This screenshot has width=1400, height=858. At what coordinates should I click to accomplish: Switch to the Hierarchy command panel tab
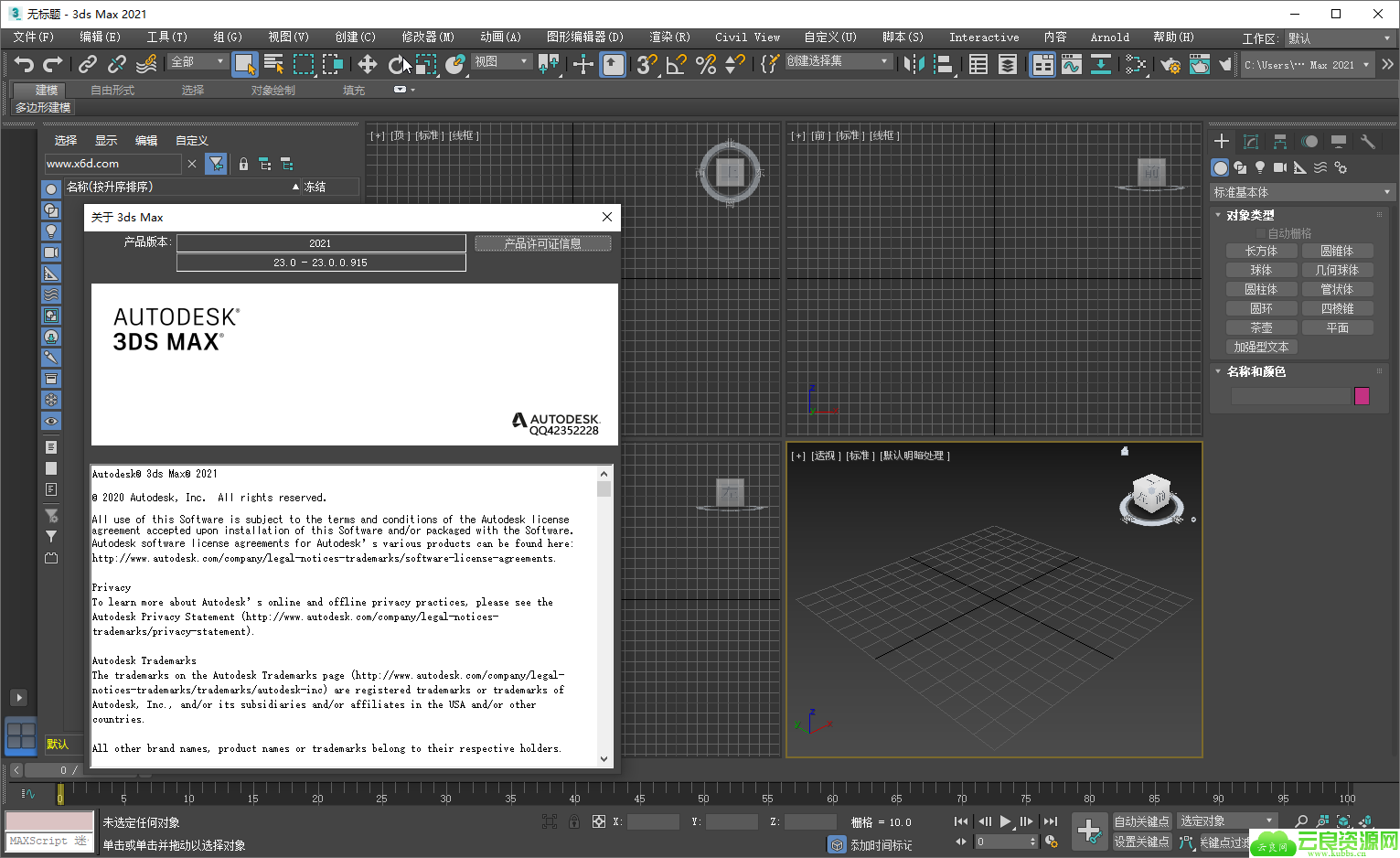click(1280, 142)
